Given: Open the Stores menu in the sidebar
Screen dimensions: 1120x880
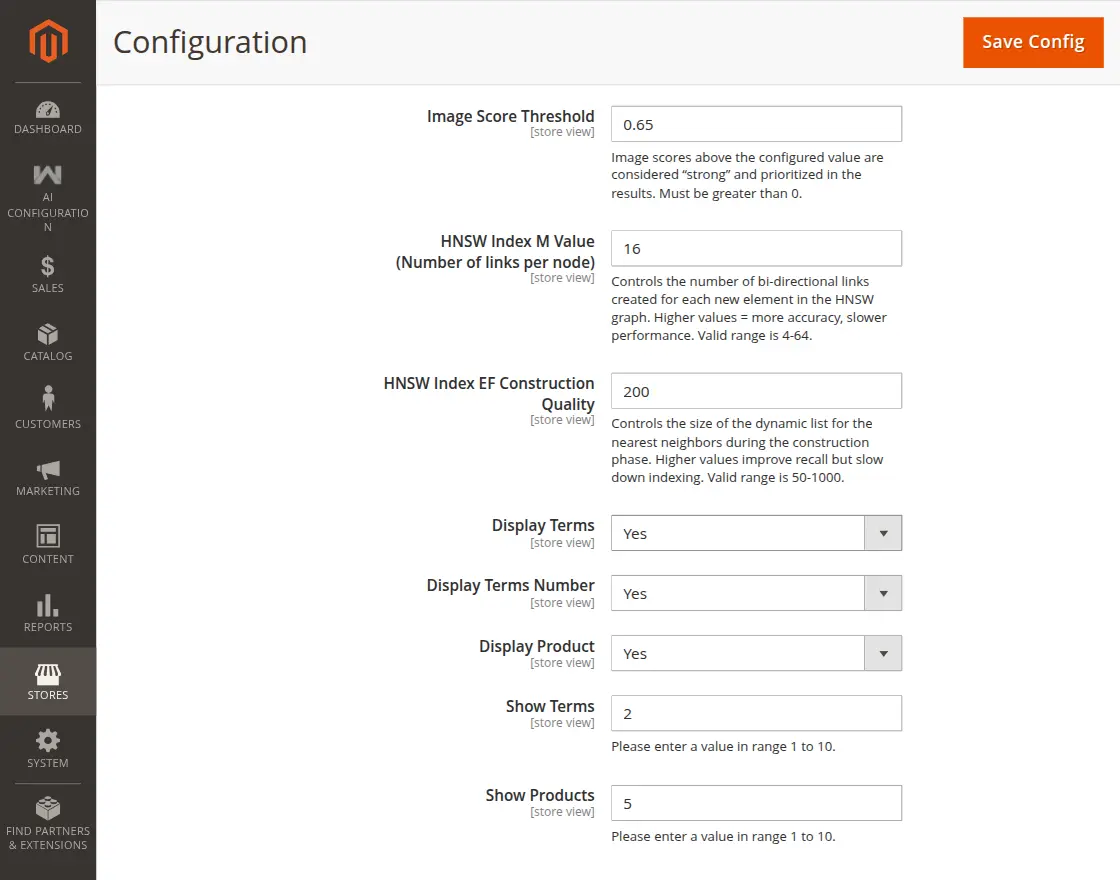Looking at the screenshot, I should 47,675.
